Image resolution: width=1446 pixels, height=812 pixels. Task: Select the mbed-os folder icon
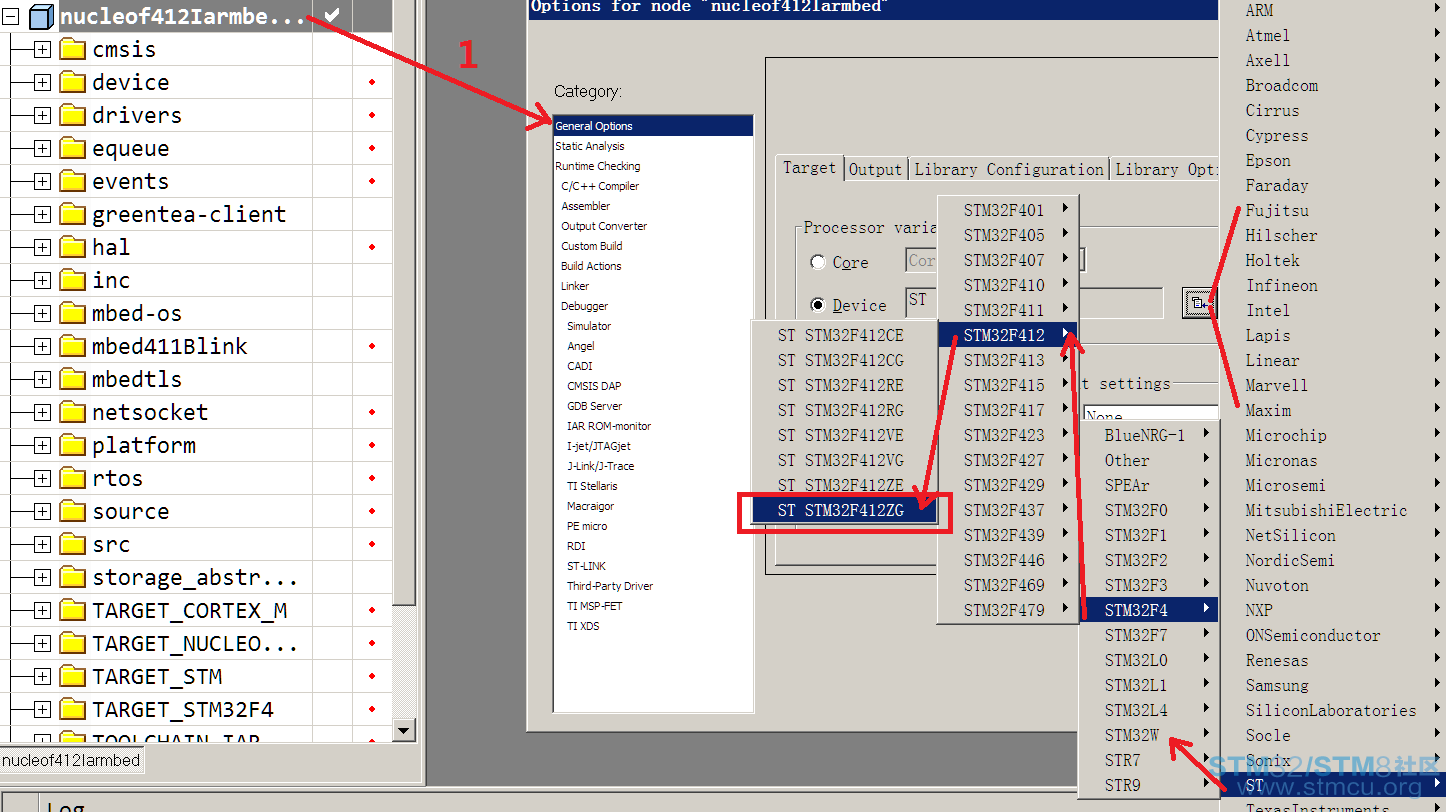click(x=72, y=313)
